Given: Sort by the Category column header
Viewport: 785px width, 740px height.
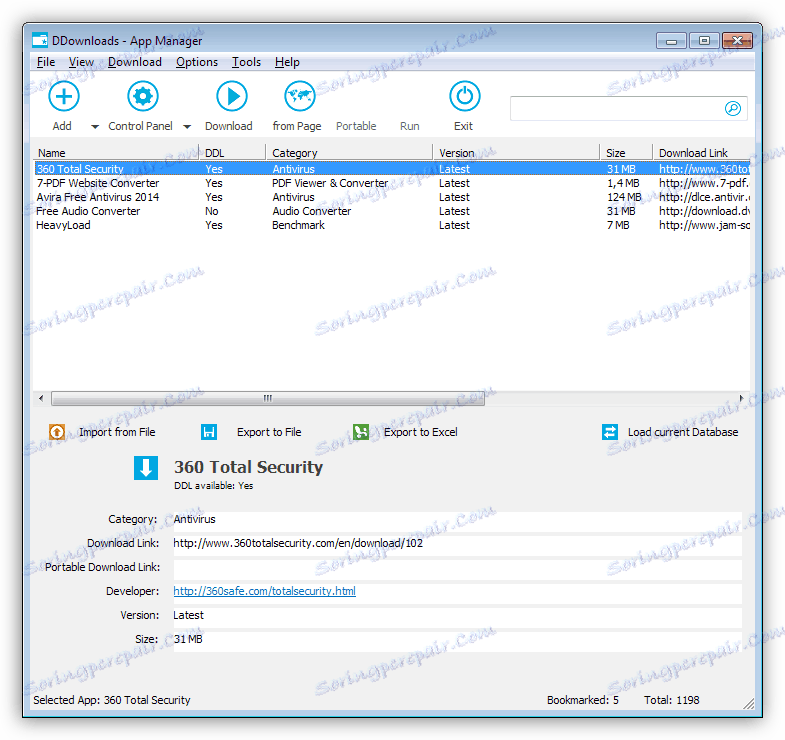Looking at the screenshot, I should [349, 153].
